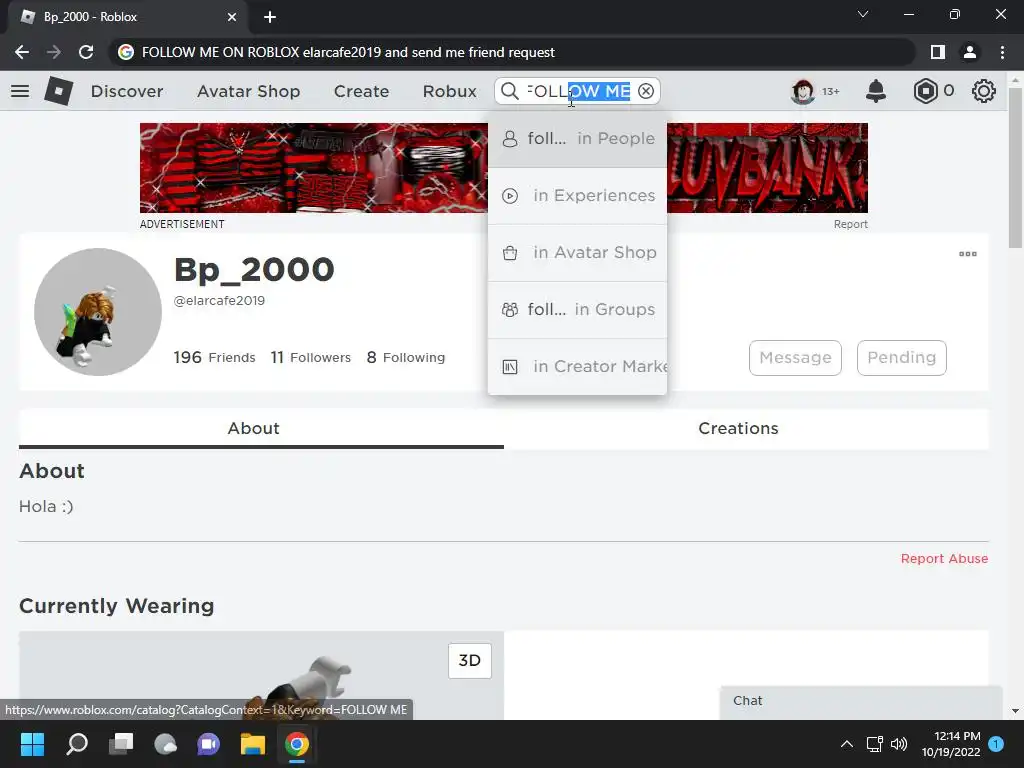Search in Experiences option
Screen dimensions: 1024x768
point(577,195)
